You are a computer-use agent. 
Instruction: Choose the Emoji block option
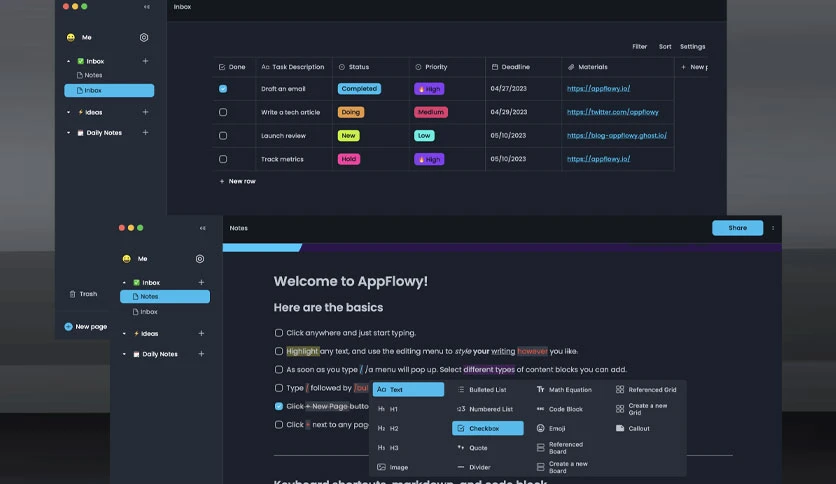tap(551, 428)
